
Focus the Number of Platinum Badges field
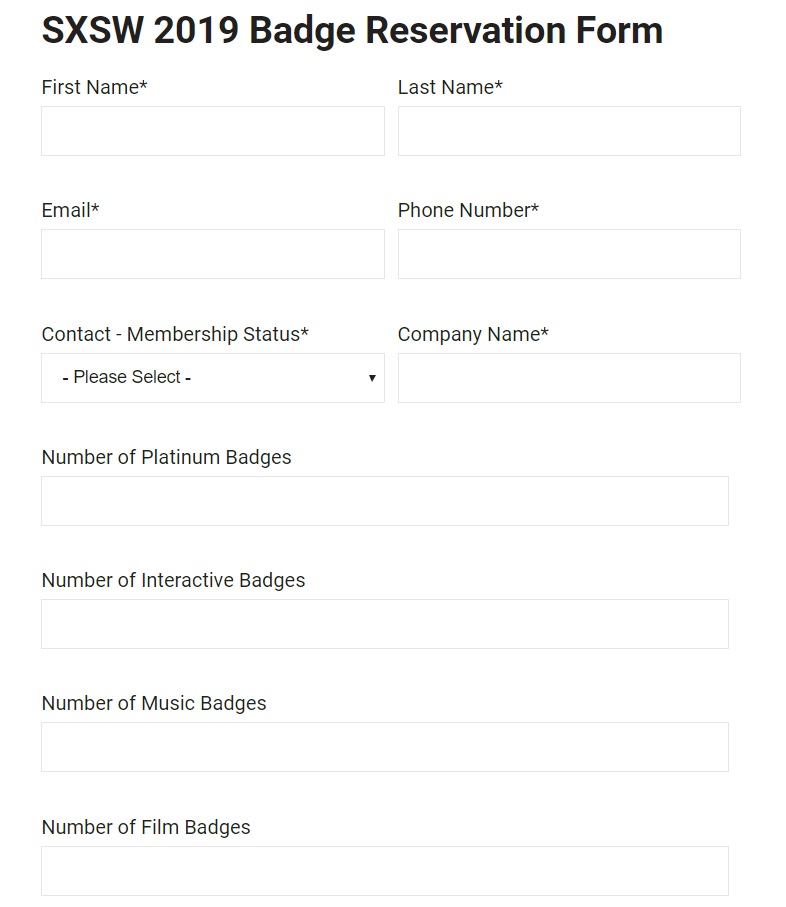[x=385, y=501]
